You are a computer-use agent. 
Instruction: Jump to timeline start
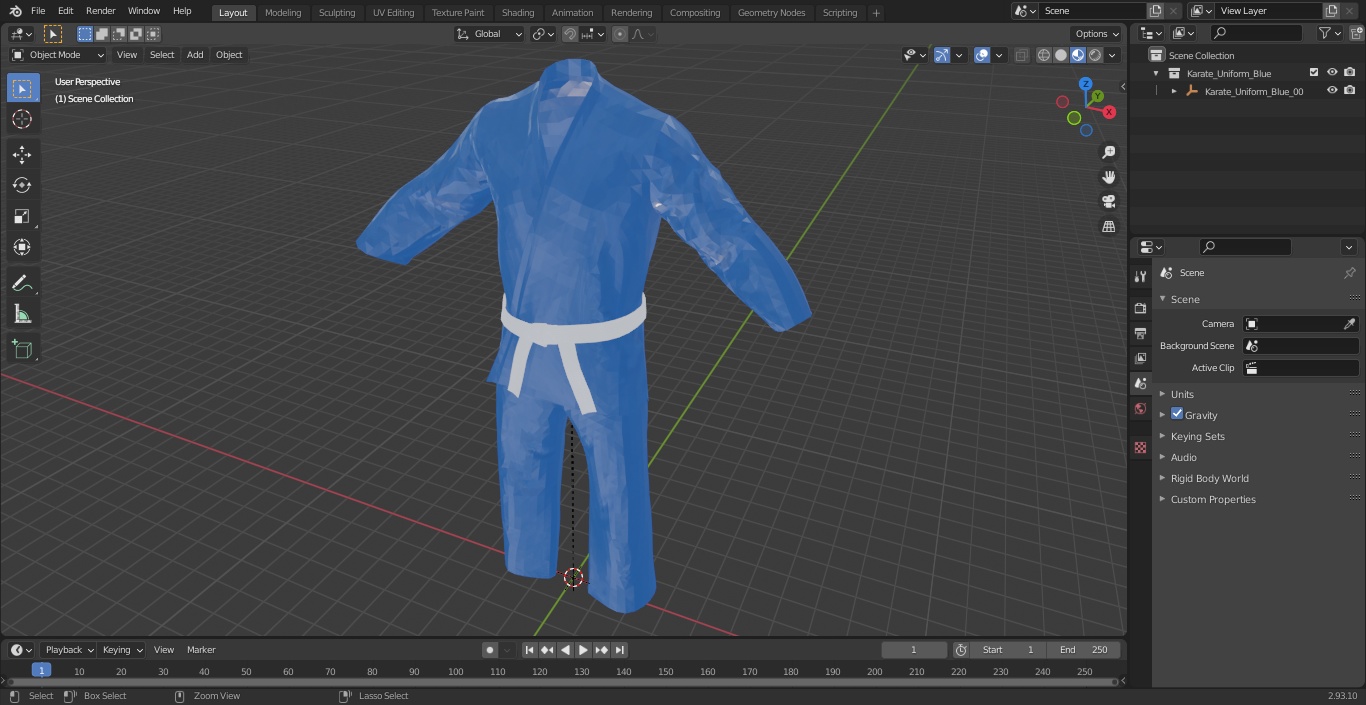click(529, 650)
